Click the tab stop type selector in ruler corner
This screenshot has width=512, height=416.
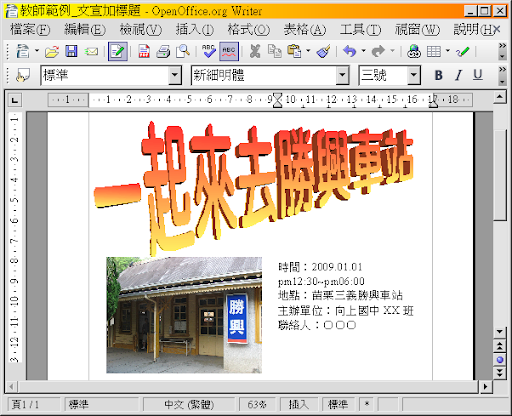pos(15,100)
